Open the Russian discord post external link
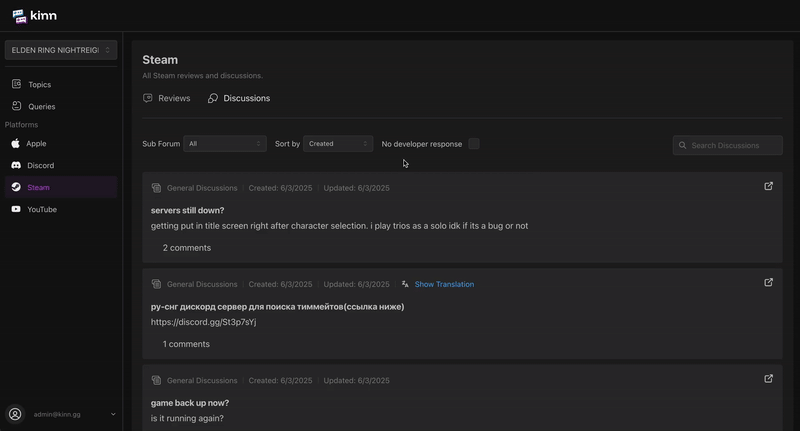Viewport: 800px width, 431px height. (x=768, y=283)
